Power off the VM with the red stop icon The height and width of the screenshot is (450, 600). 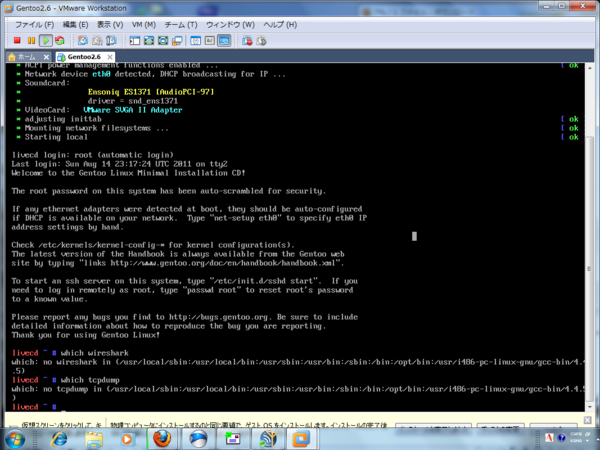pyautogui.click(x=17, y=41)
